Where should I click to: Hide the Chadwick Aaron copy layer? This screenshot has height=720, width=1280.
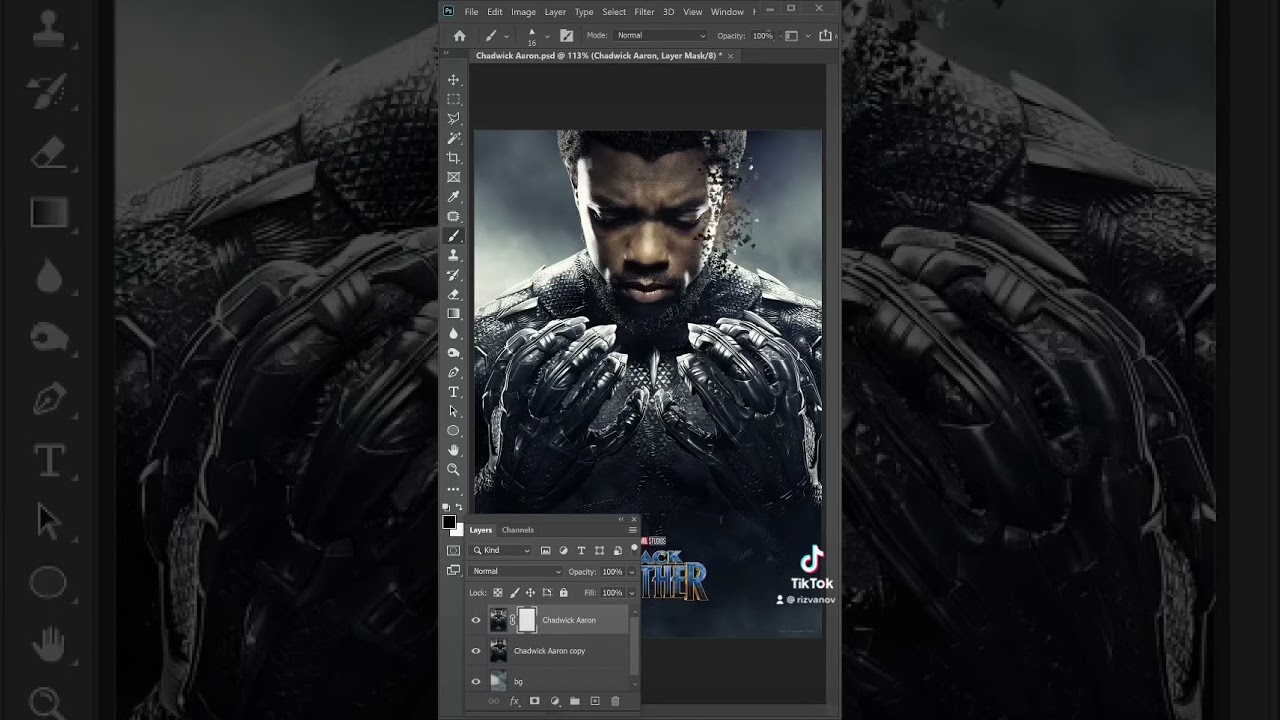476,651
